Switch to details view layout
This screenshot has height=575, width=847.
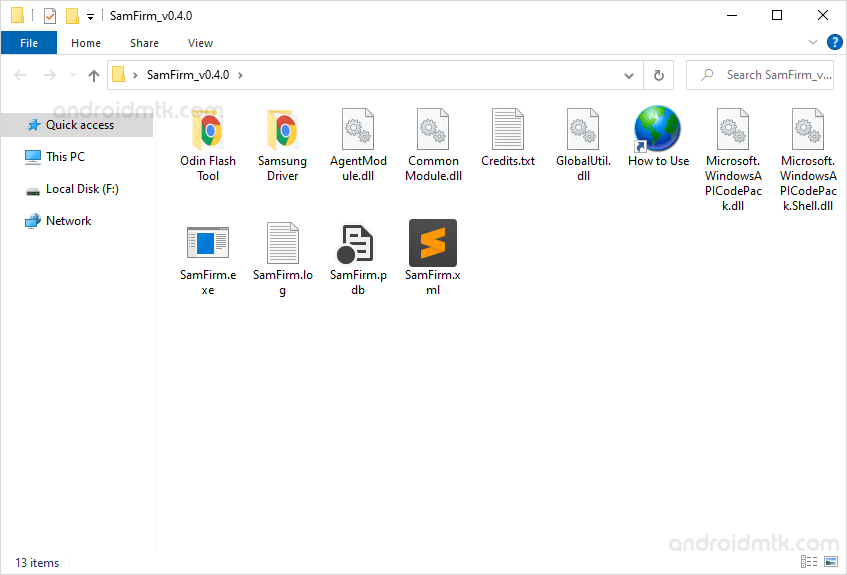click(809, 562)
